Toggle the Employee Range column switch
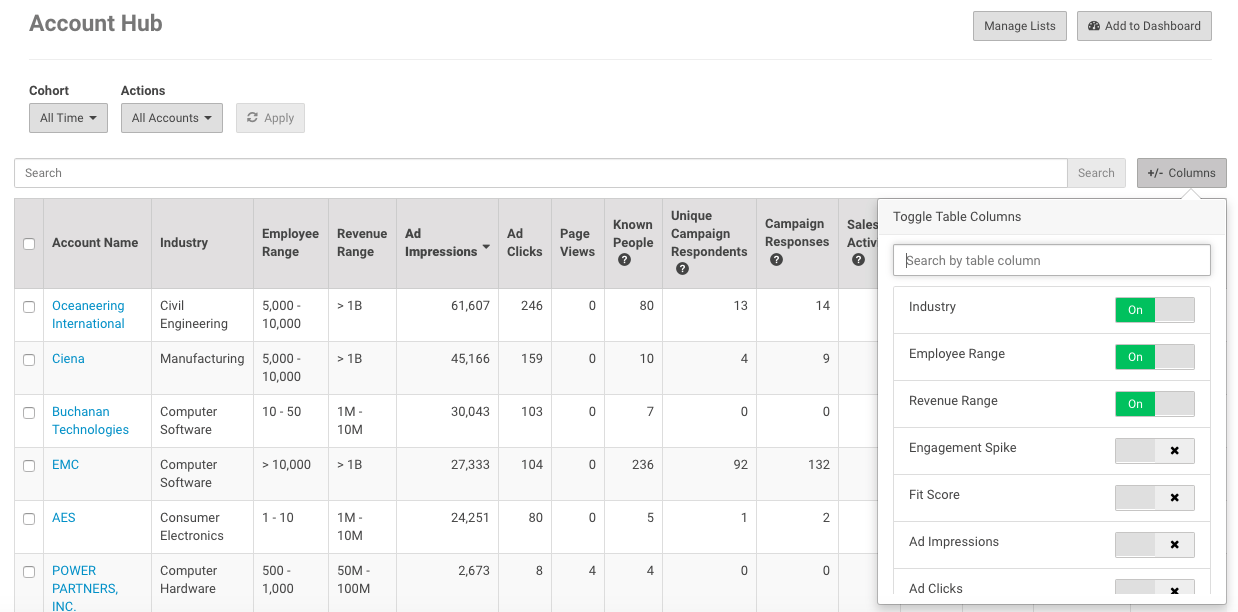This screenshot has height=612, width=1238. 1155,357
